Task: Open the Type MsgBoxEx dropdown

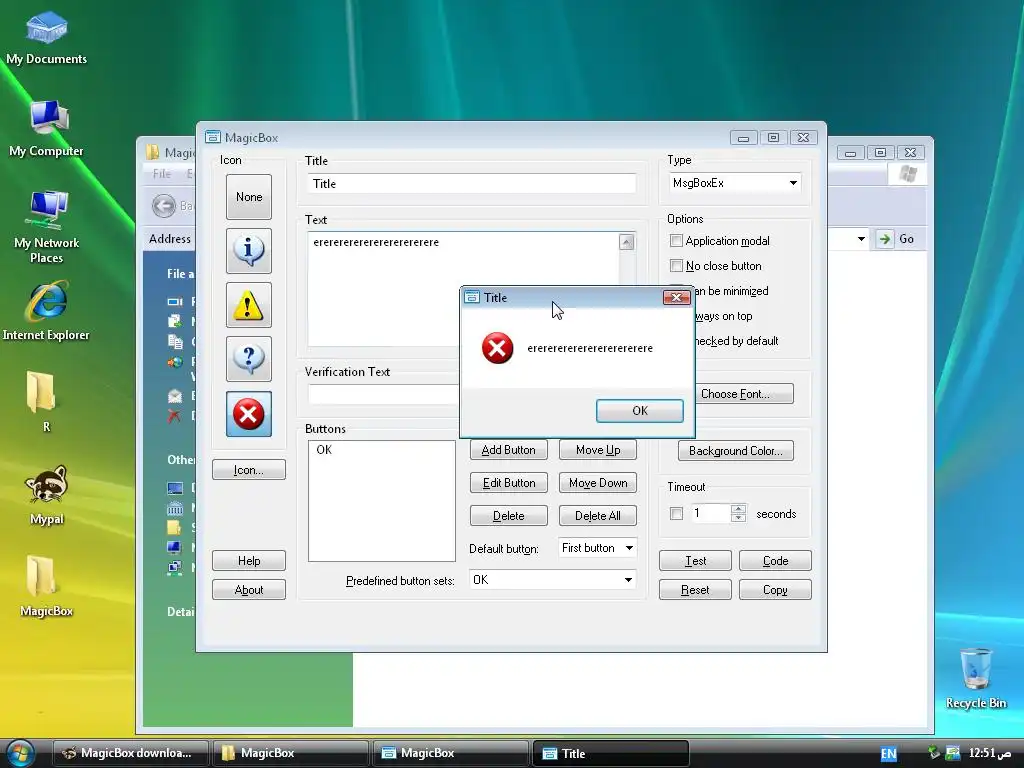Action: coord(793,183)
